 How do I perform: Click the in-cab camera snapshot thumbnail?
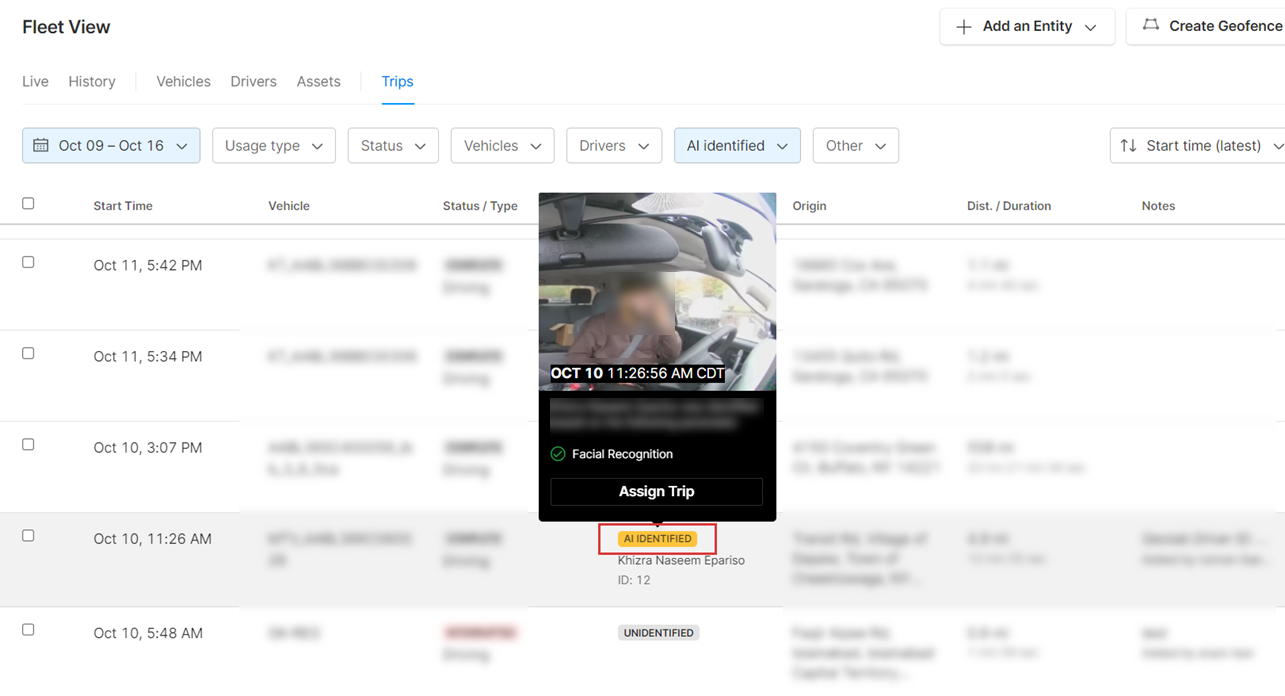pyautogui.click(x=657, y=291)
